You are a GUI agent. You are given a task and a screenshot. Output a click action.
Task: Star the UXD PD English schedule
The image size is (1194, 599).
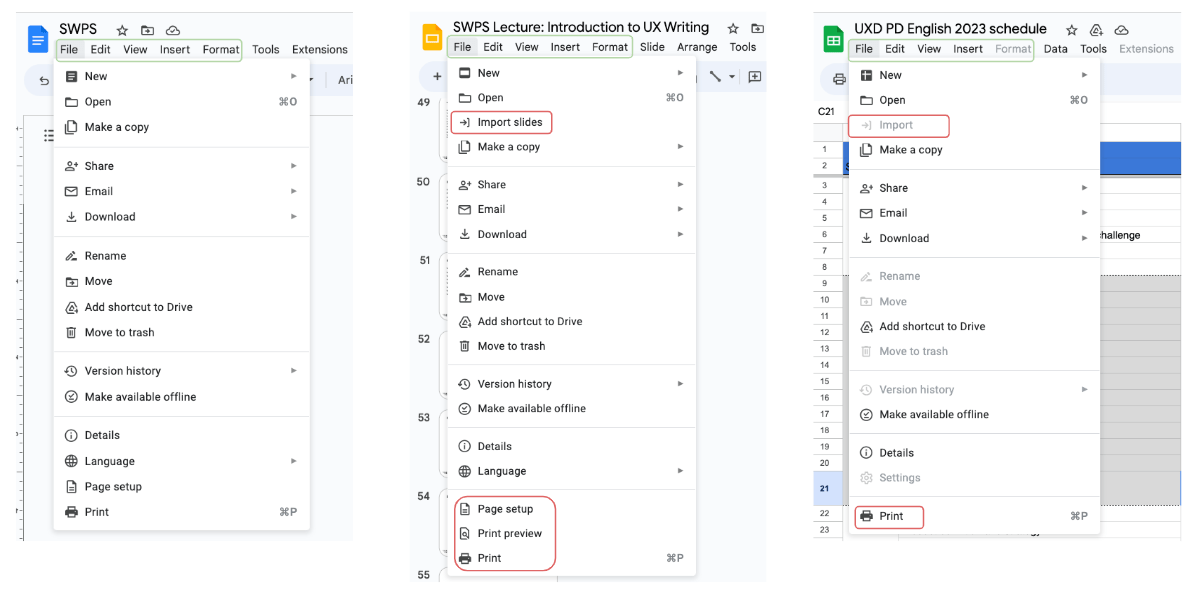click(x=1071, y=30)
